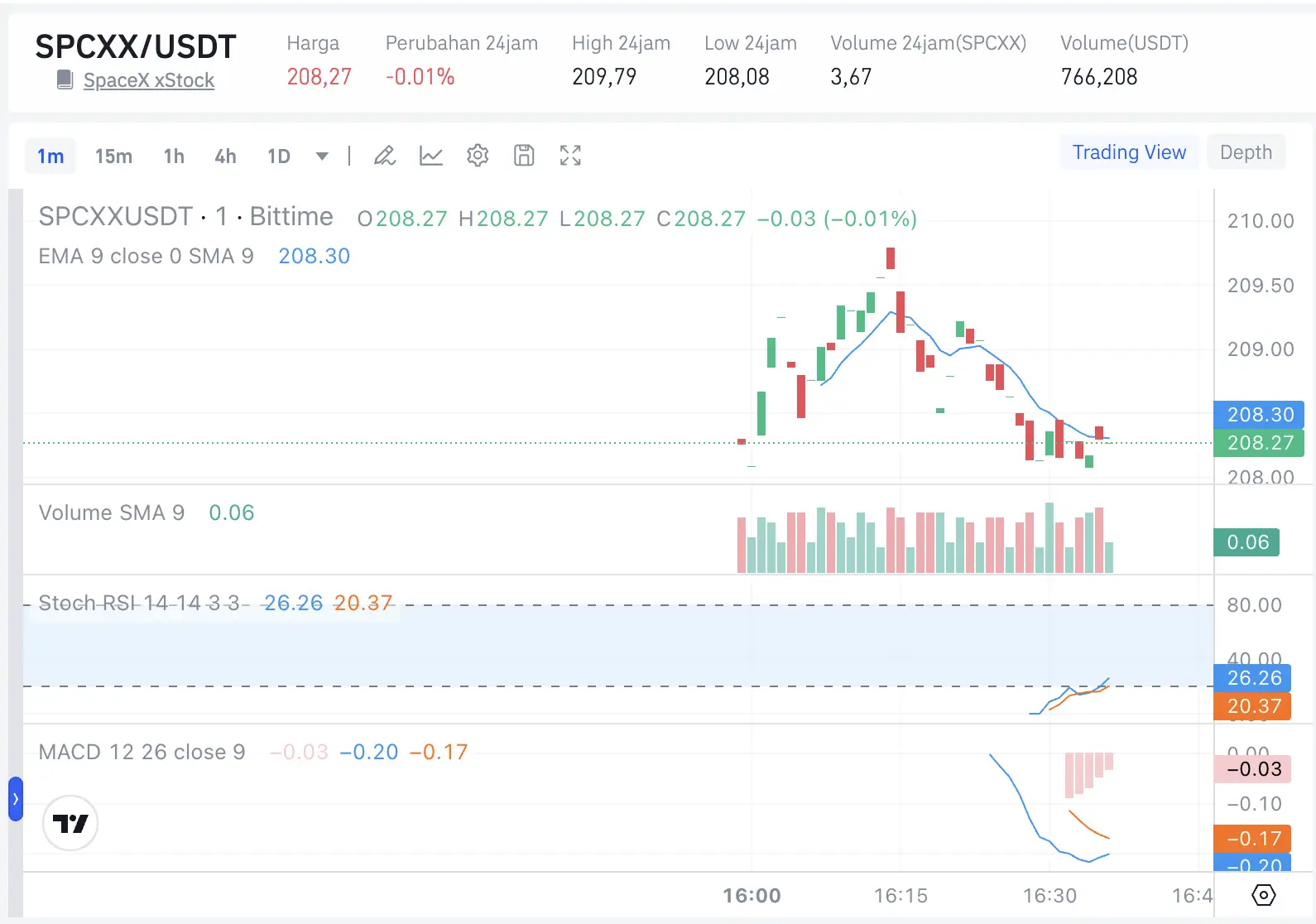
Task: Select the Stoch RSI 14 14 3 3 legend
Action: coord(139,603)
